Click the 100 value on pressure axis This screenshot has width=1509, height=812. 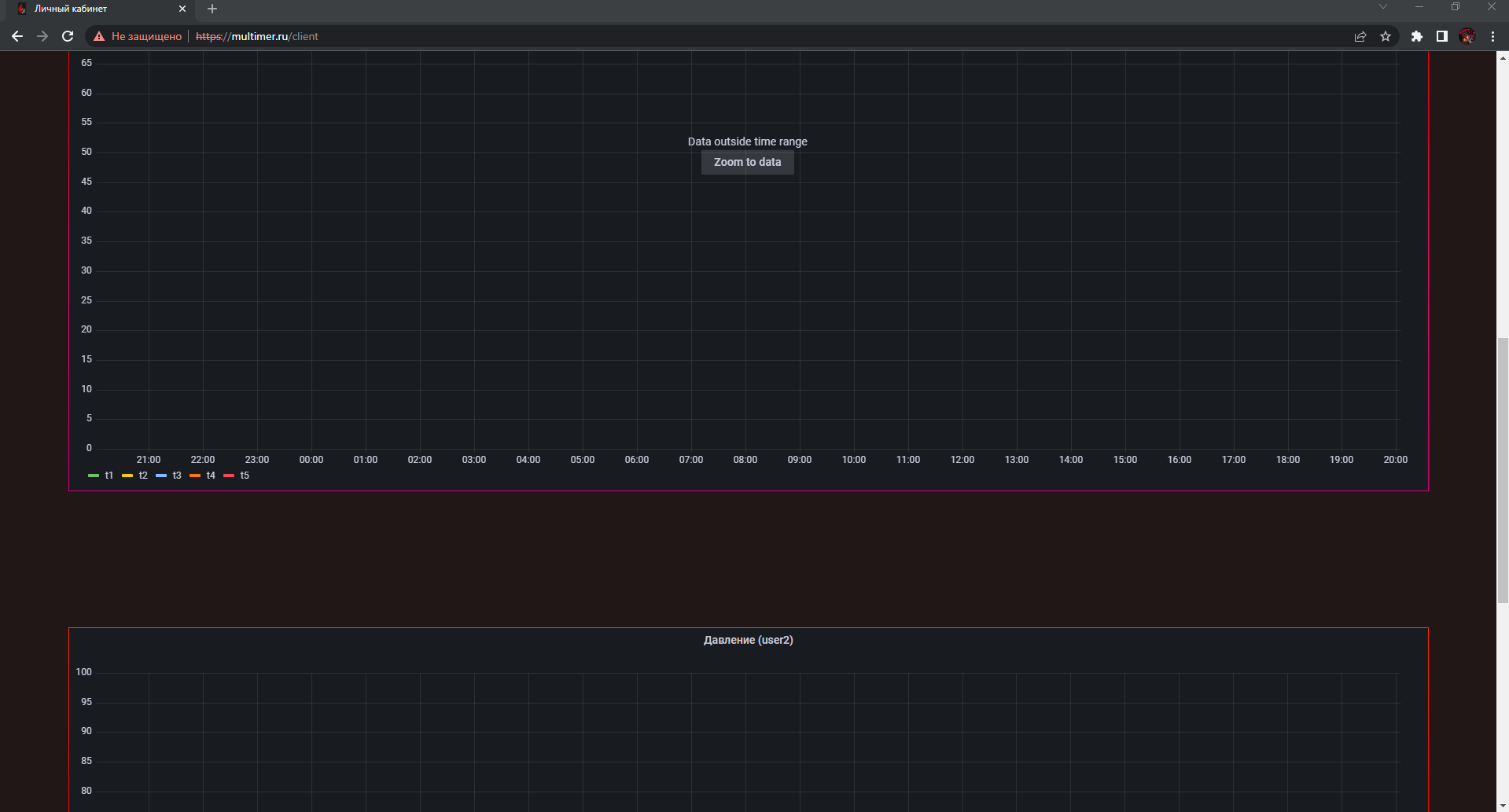coord(83,672)
